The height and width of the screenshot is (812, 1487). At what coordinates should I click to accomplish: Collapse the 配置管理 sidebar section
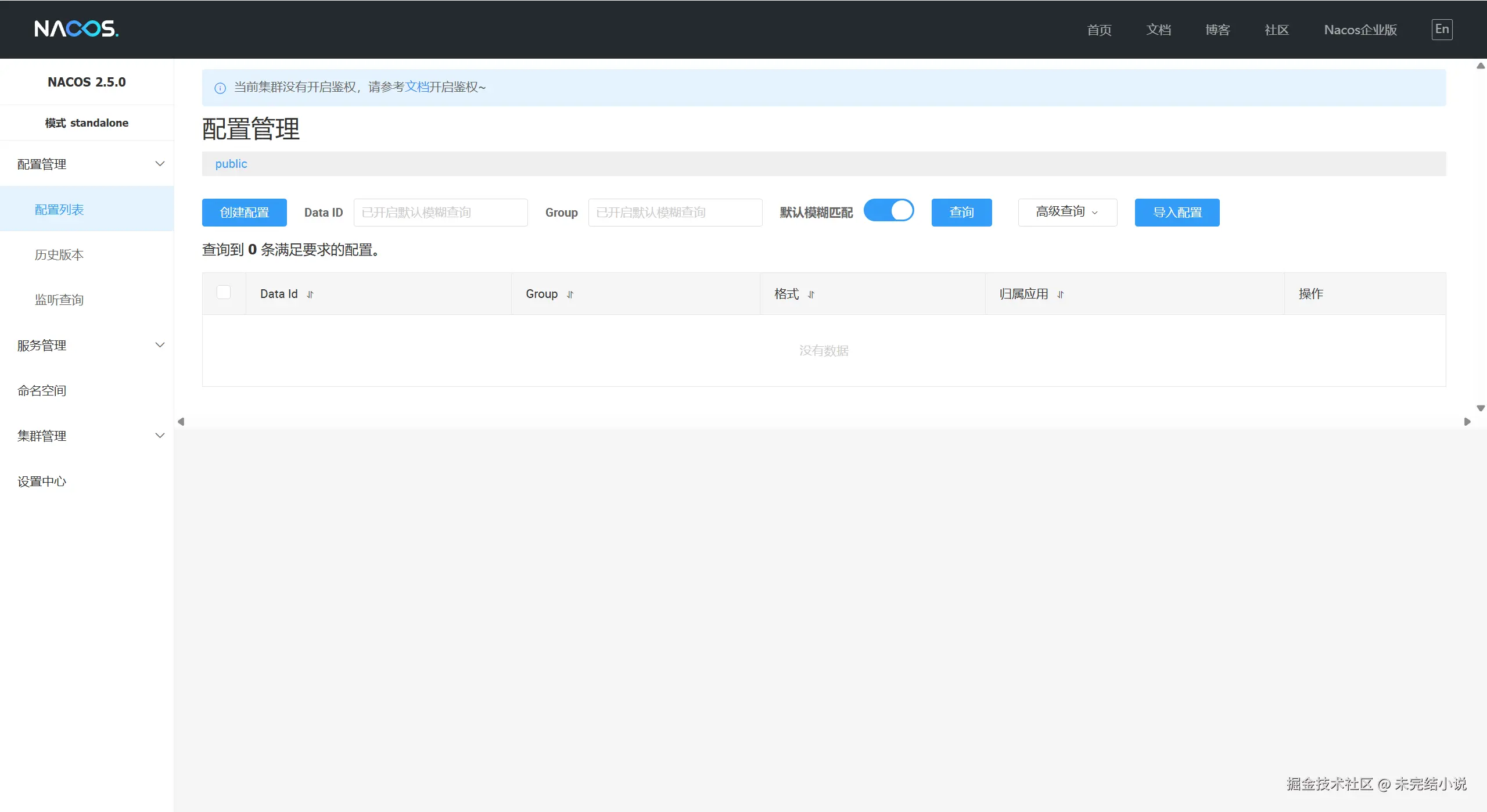(x=160, y=164)
